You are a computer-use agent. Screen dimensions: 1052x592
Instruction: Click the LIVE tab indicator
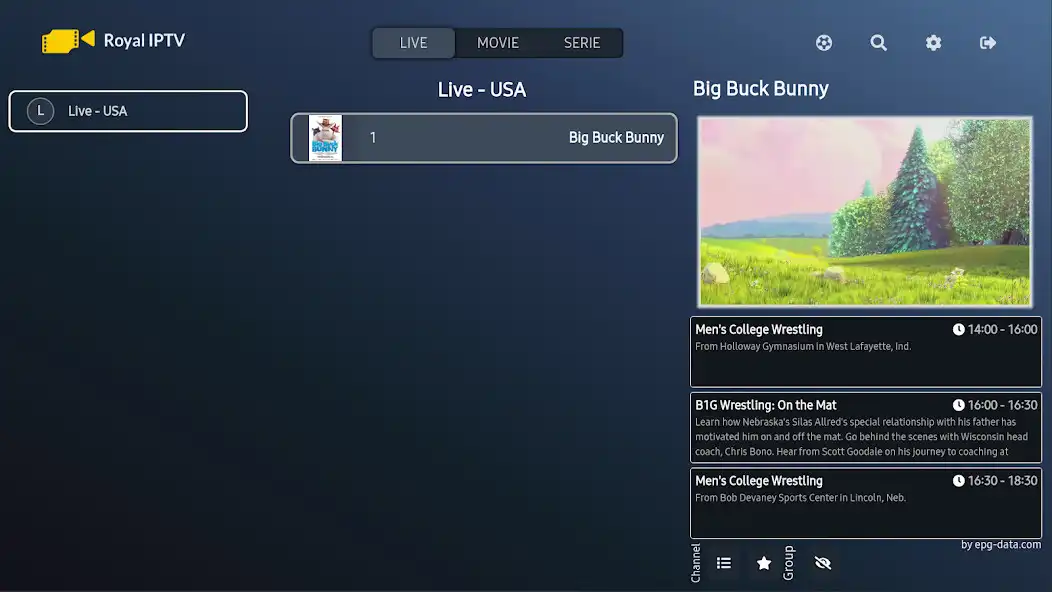tap(412, 42)
